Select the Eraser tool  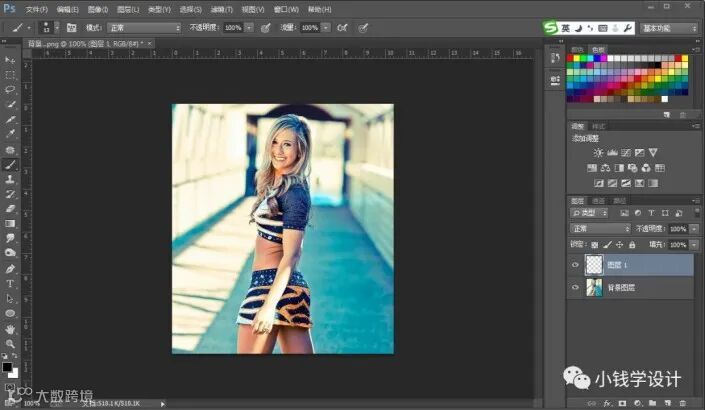[x=10, y=209]
